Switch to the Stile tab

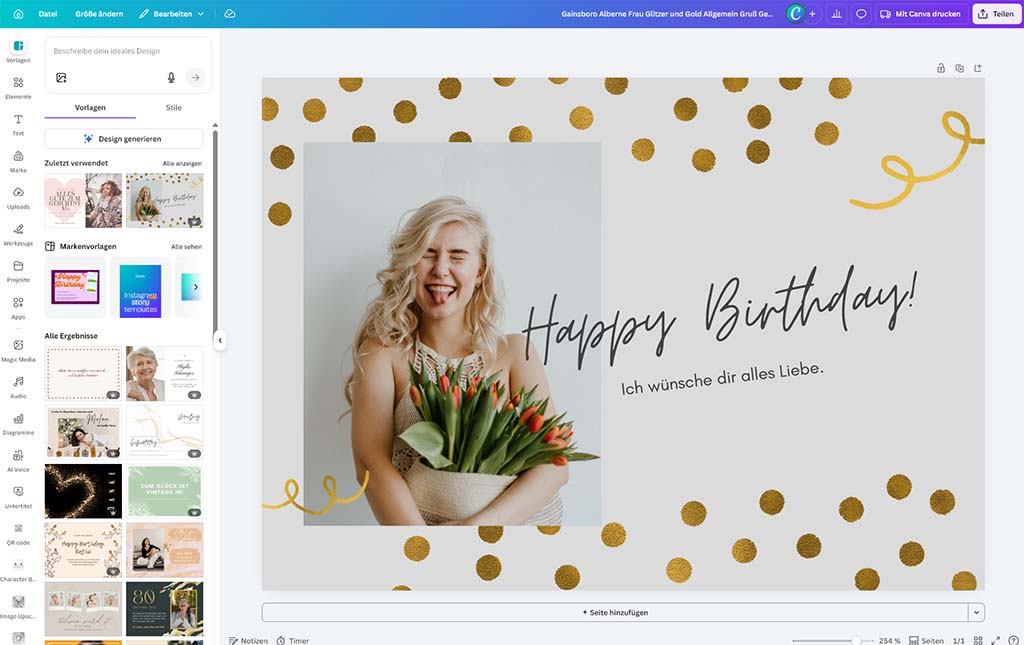click(174, 108)
